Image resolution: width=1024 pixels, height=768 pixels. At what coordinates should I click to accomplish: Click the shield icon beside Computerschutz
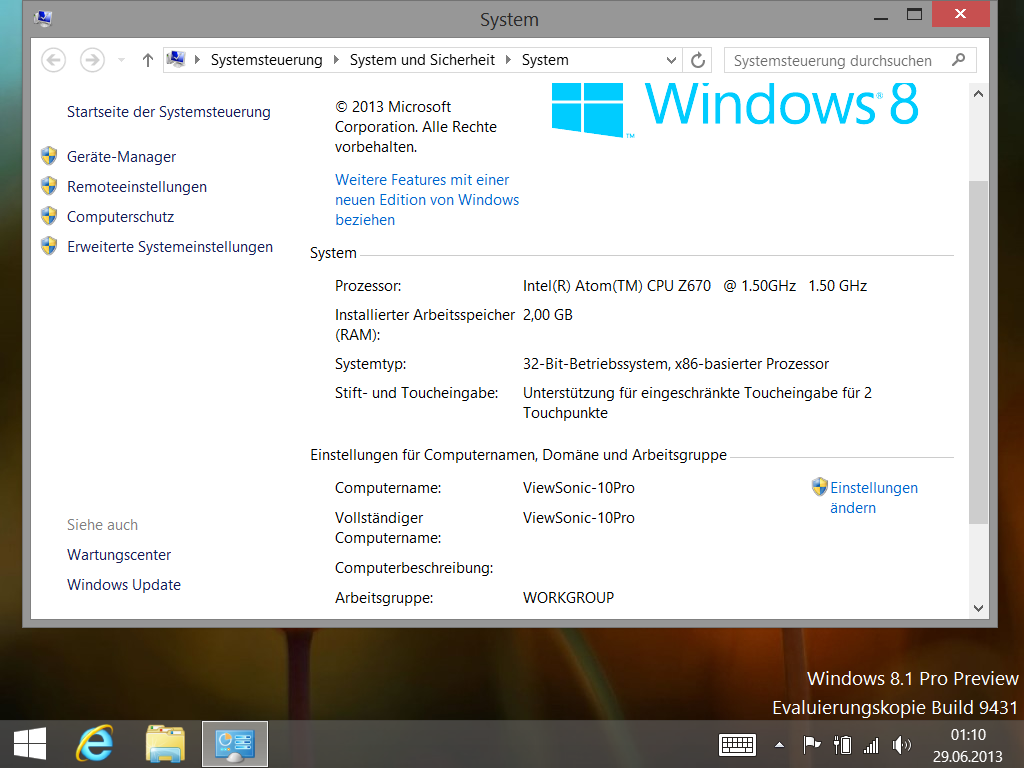click(49, 216)
